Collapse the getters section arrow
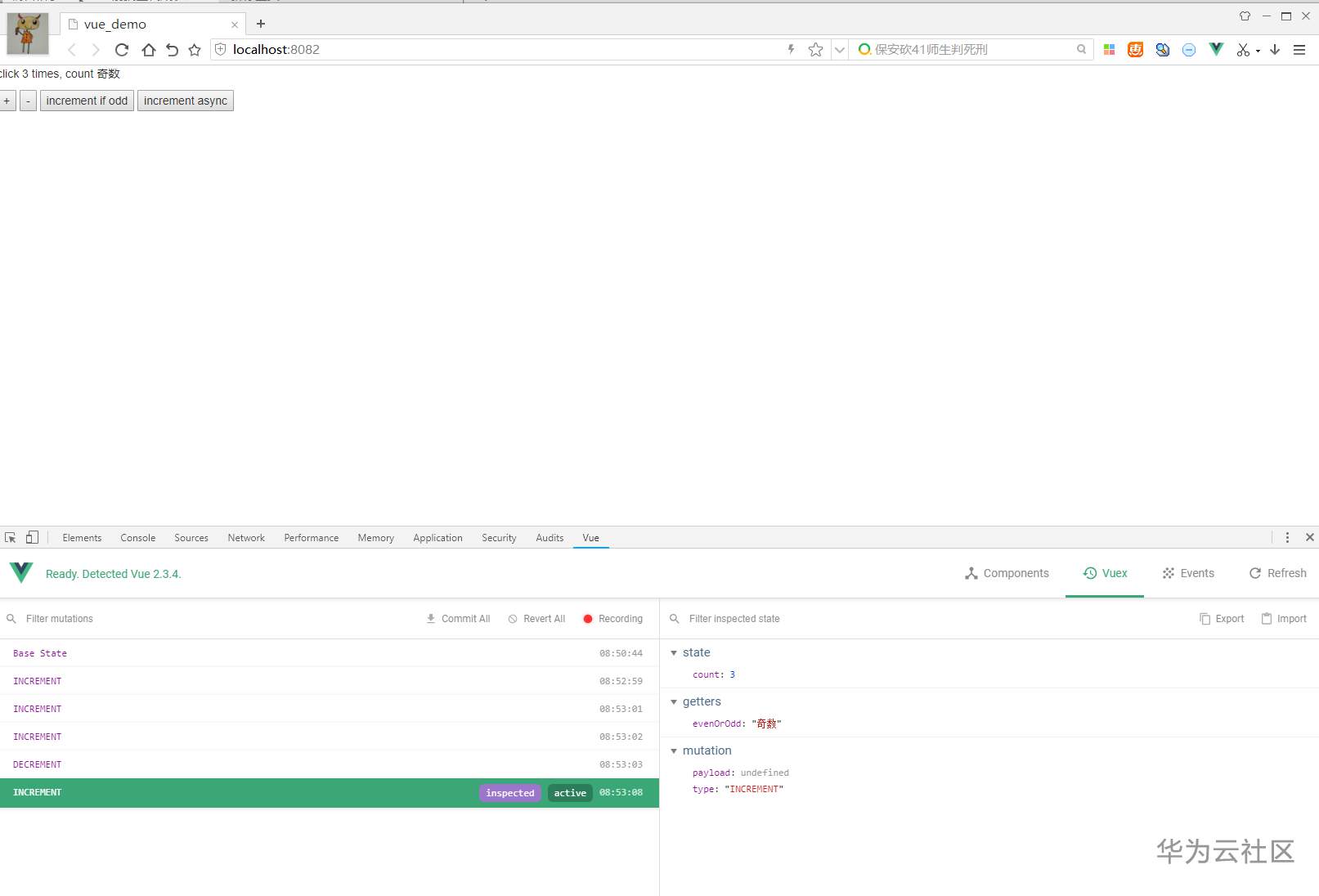The image size is (1319, 896). tap(674, 702)
